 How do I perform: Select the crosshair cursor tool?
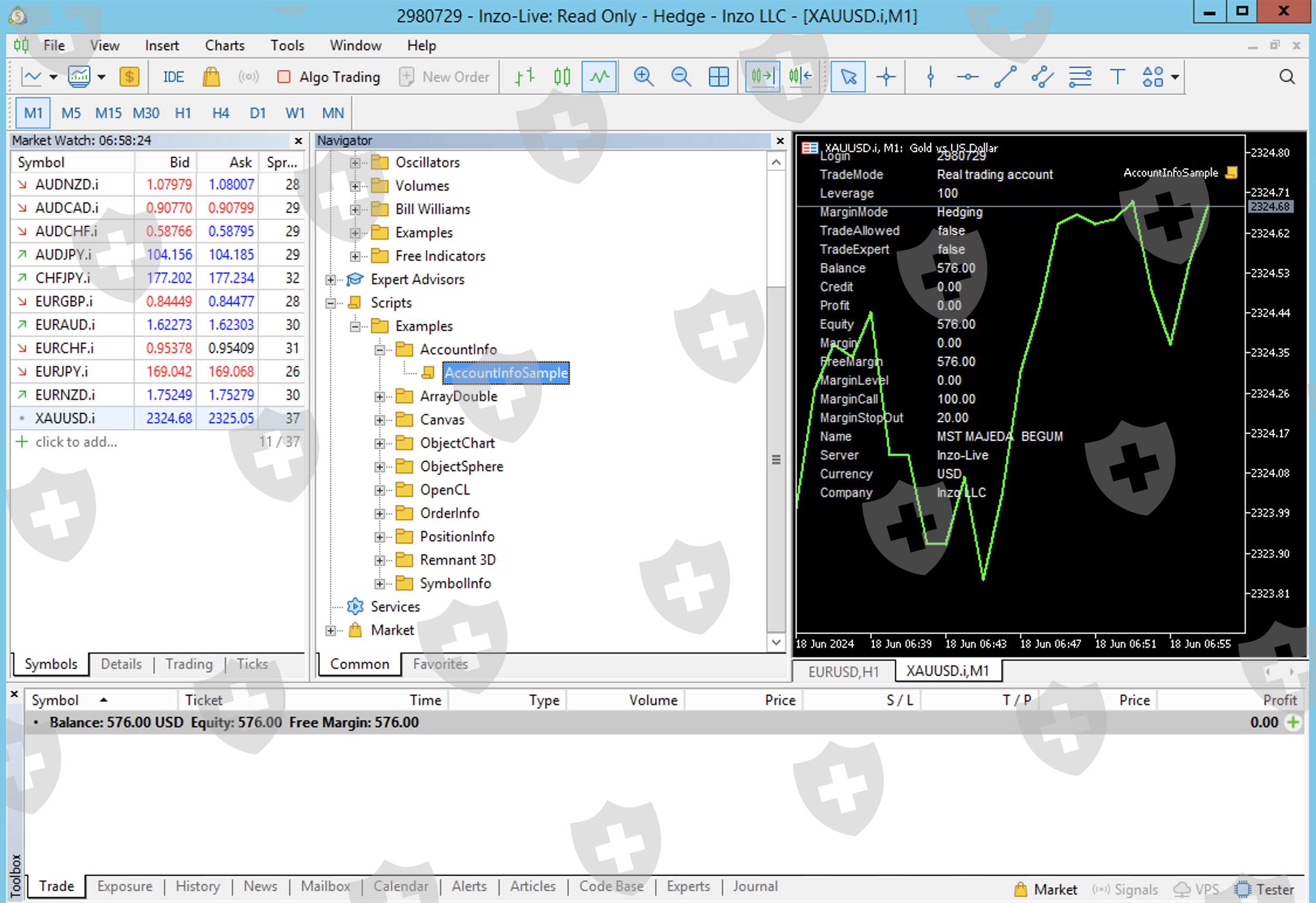pos(886,77)
